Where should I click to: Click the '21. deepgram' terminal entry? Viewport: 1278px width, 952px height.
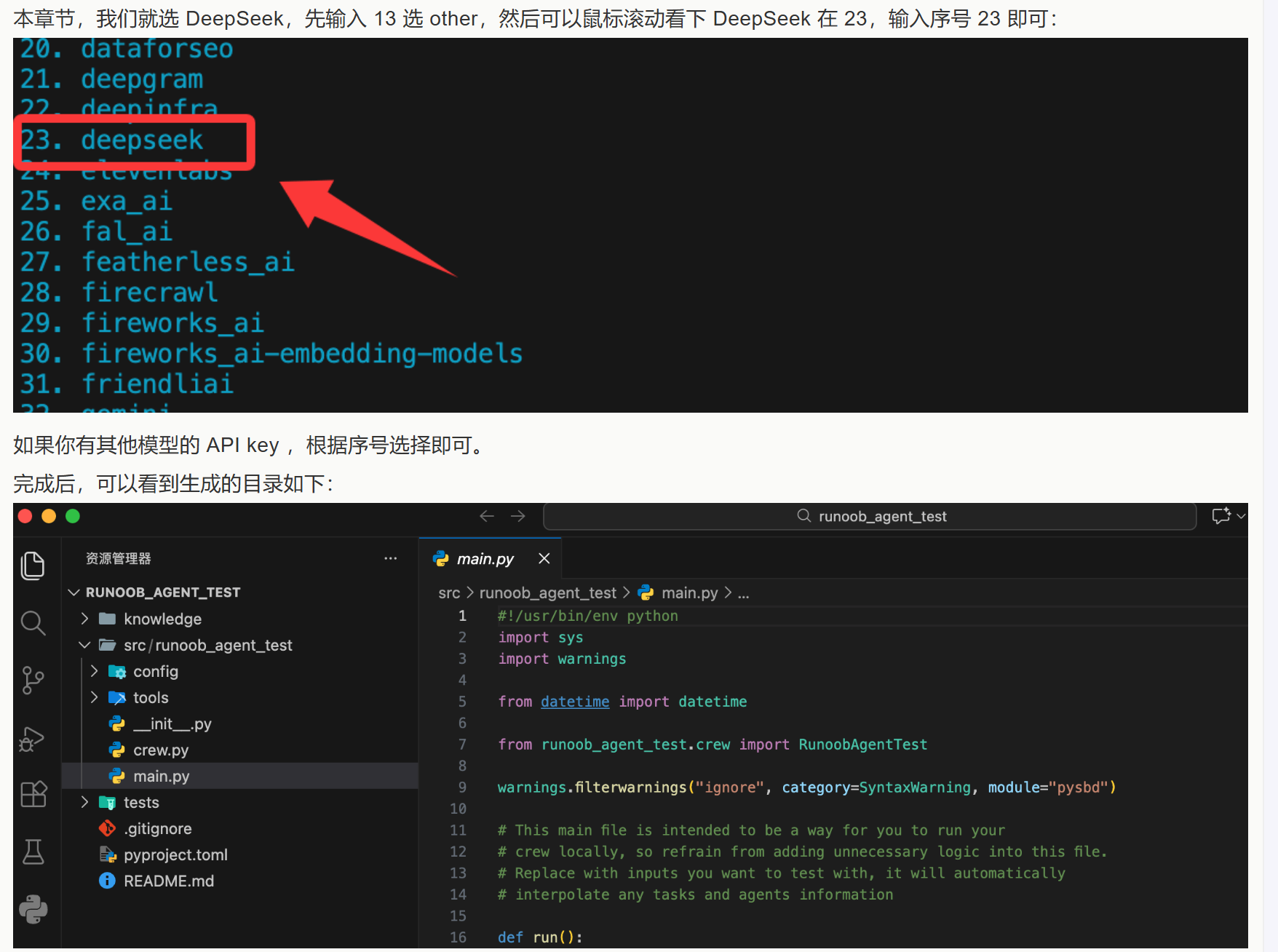coord(111,79)
